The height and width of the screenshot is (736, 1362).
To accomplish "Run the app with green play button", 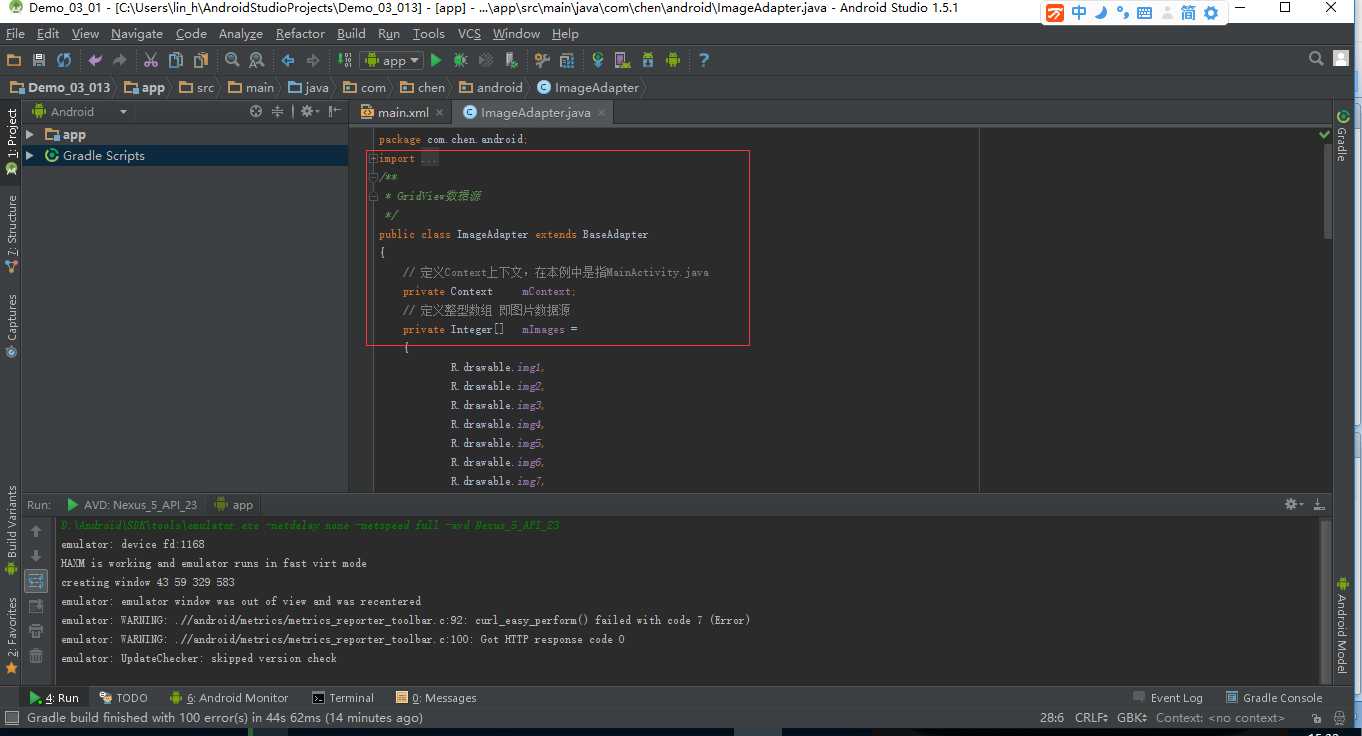I will [436, 60].
